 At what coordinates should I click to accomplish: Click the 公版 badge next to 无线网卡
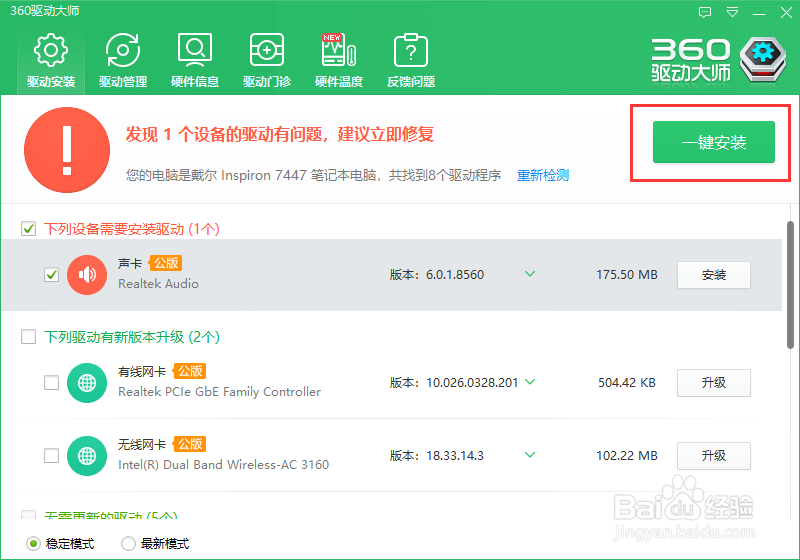coord(190,444)
